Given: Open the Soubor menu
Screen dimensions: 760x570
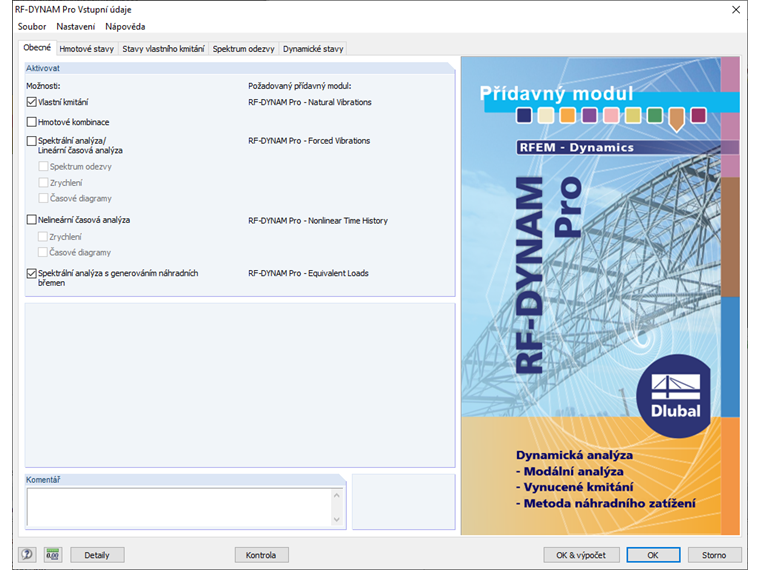Looking at the screenshot, I should click(32, 27).
